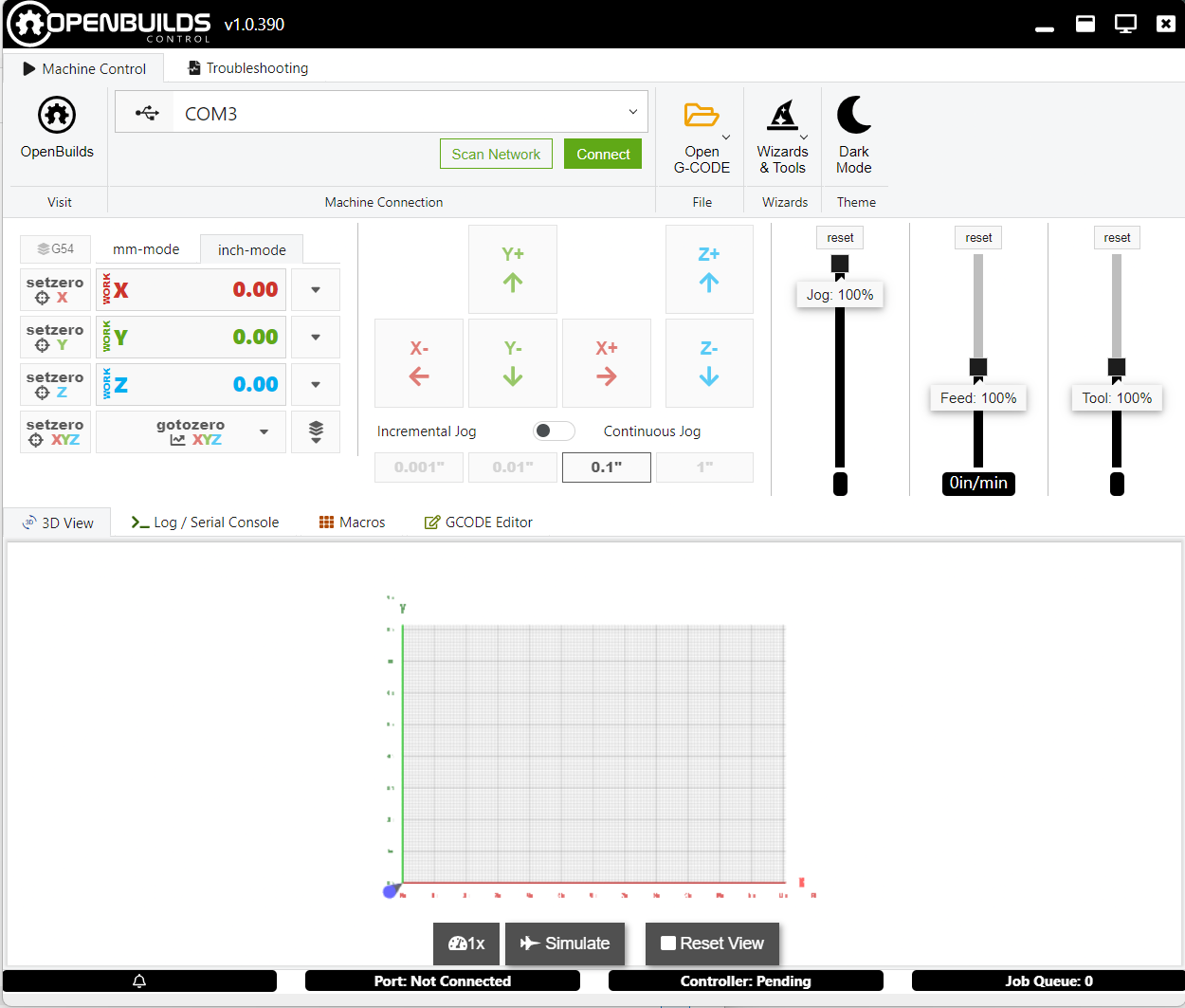
Task: Switch to 3D View tab
Action: tap(58, 522)
